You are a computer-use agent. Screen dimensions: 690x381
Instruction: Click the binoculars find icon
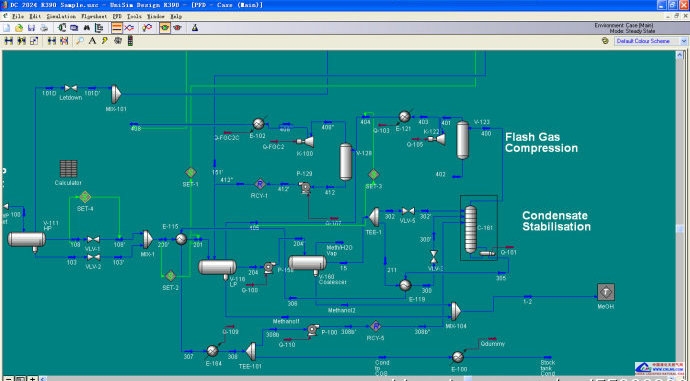point(87,28)
